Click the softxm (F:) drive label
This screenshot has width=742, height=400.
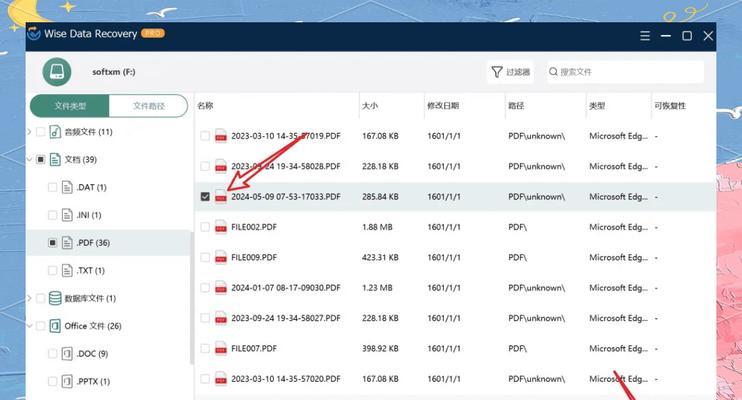(x=114, y=72)
